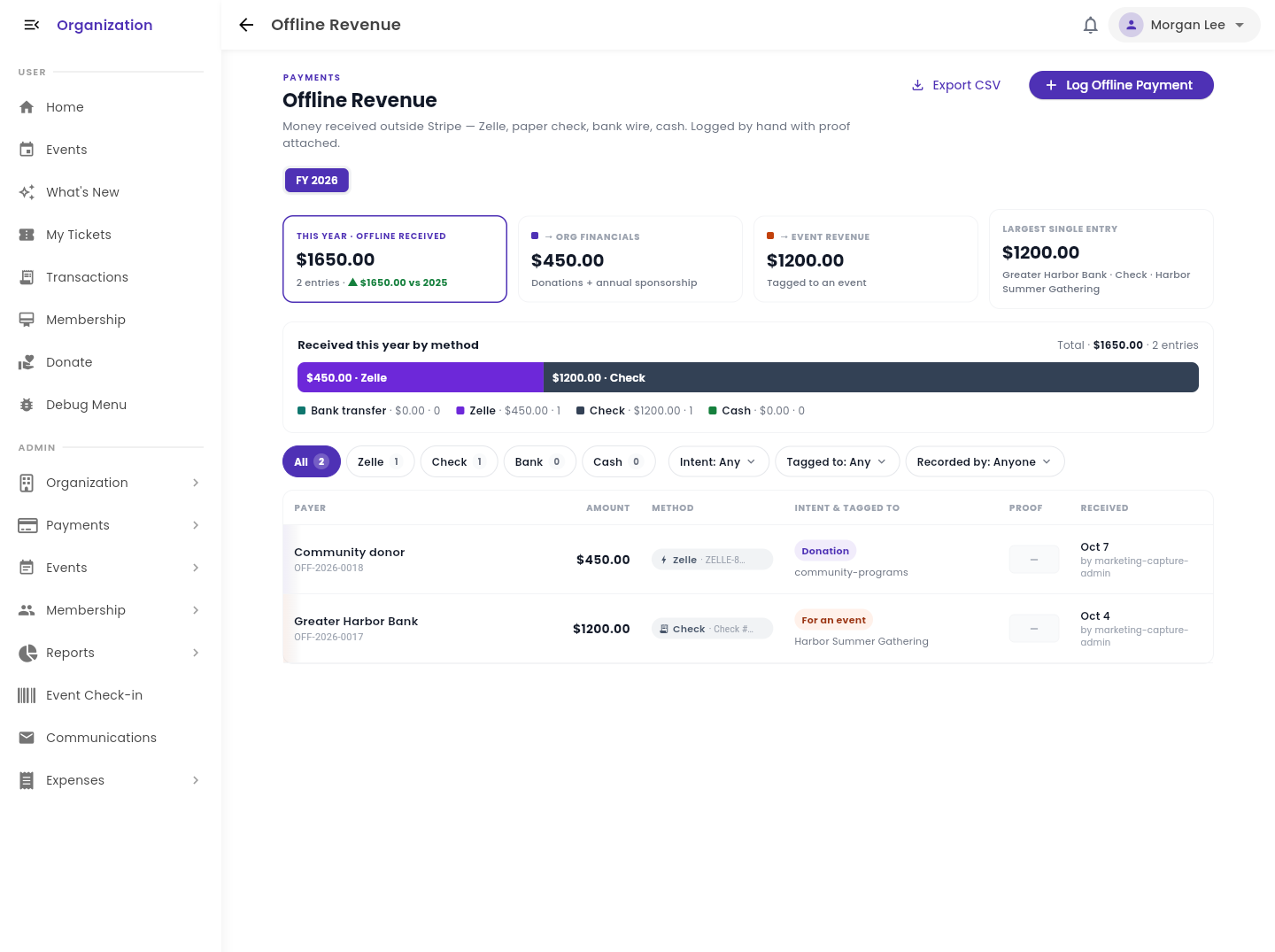Click the Zelle segment of revenue bar

(421, 377)
